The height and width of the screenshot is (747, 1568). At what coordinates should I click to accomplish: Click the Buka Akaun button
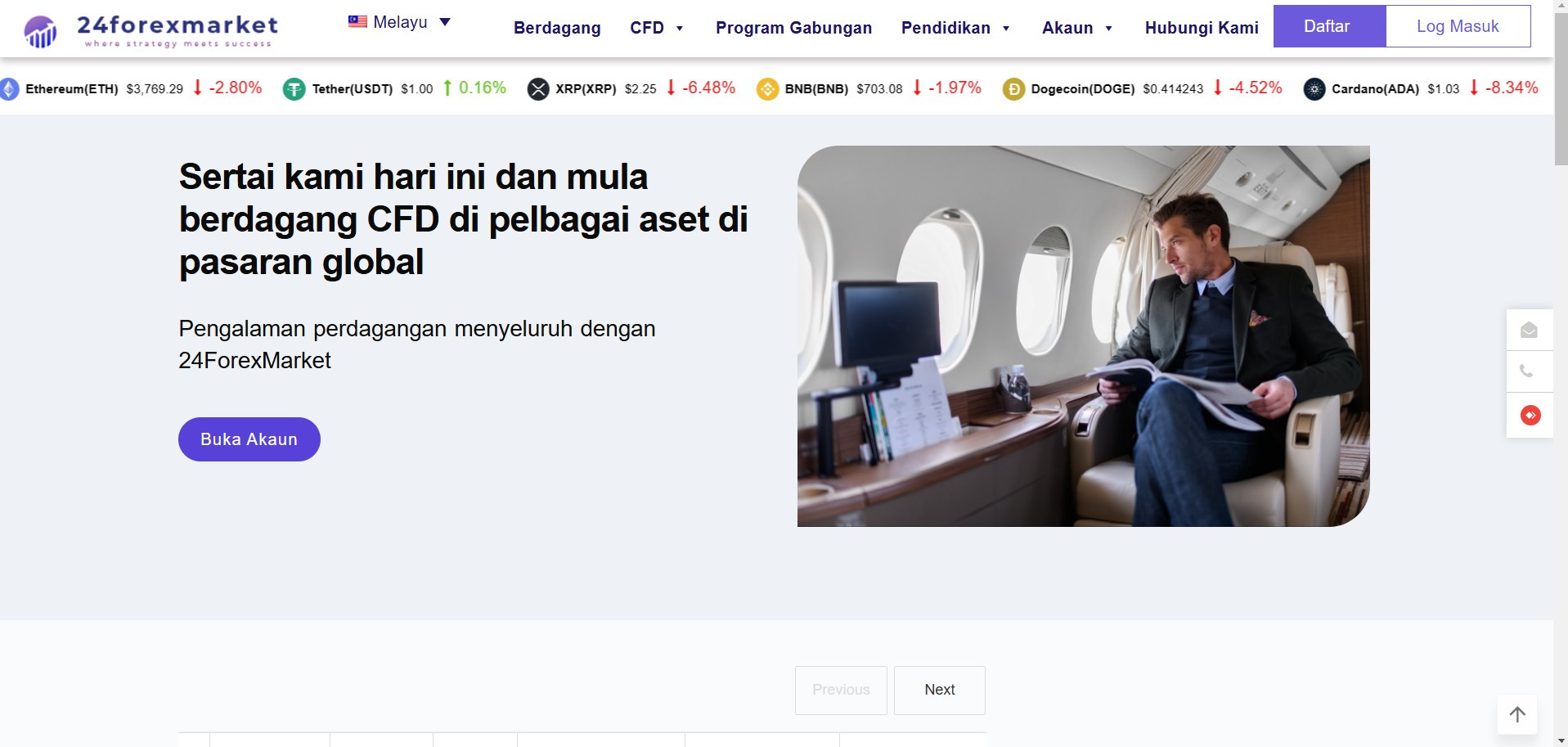tap(249, 439)
